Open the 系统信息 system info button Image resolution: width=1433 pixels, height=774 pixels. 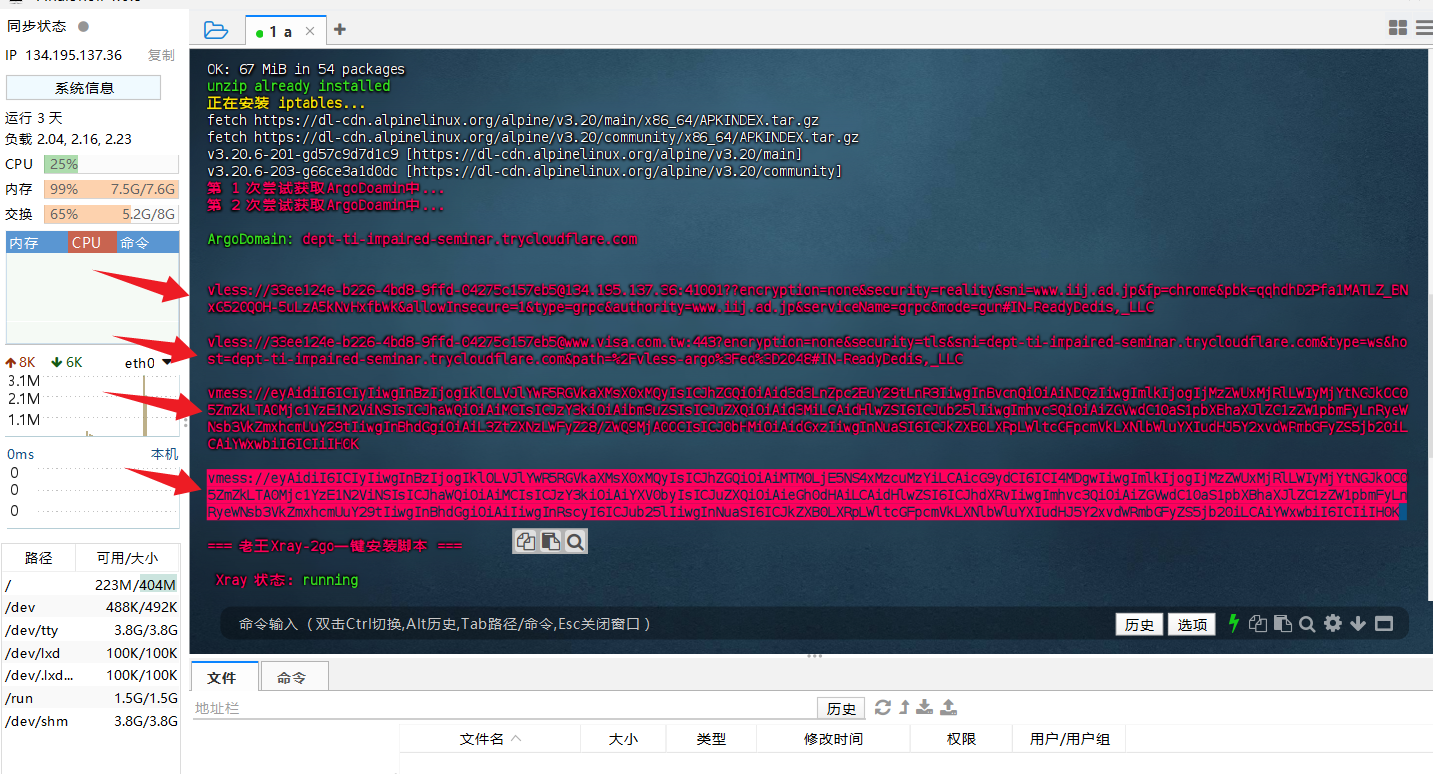tap(84, 88)
